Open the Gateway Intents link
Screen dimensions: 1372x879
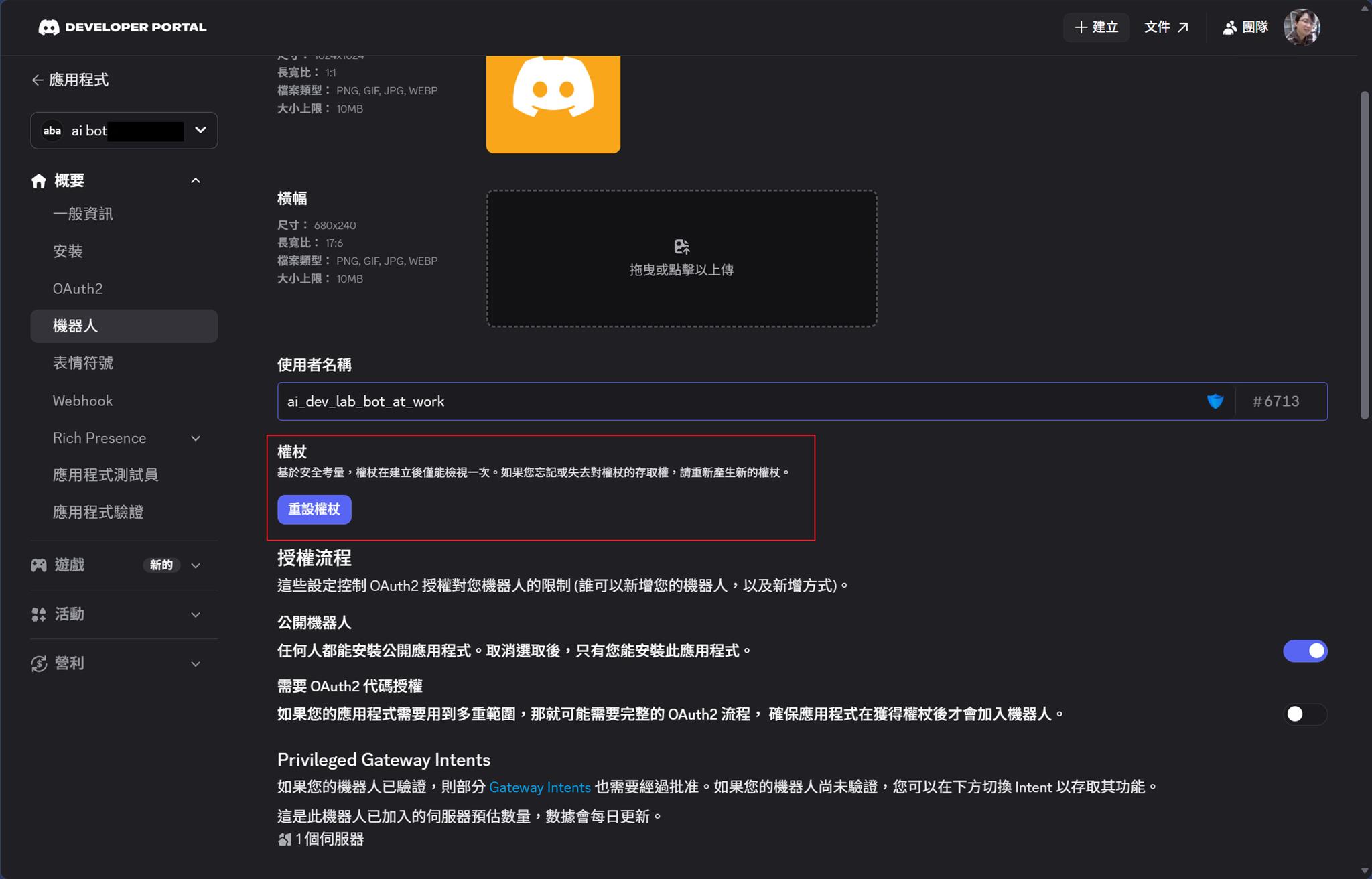pos(539,787)
